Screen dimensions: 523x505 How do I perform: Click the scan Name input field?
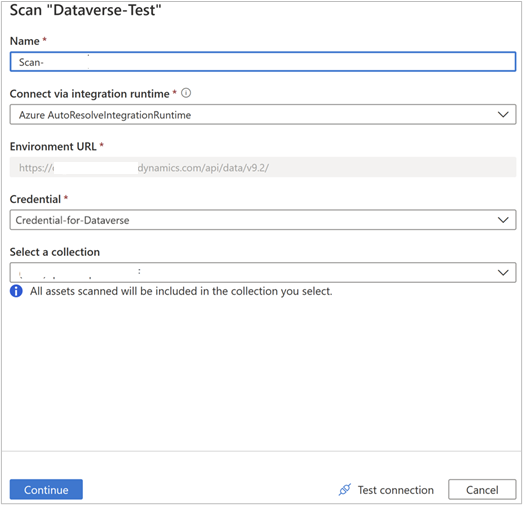(263, 62)
